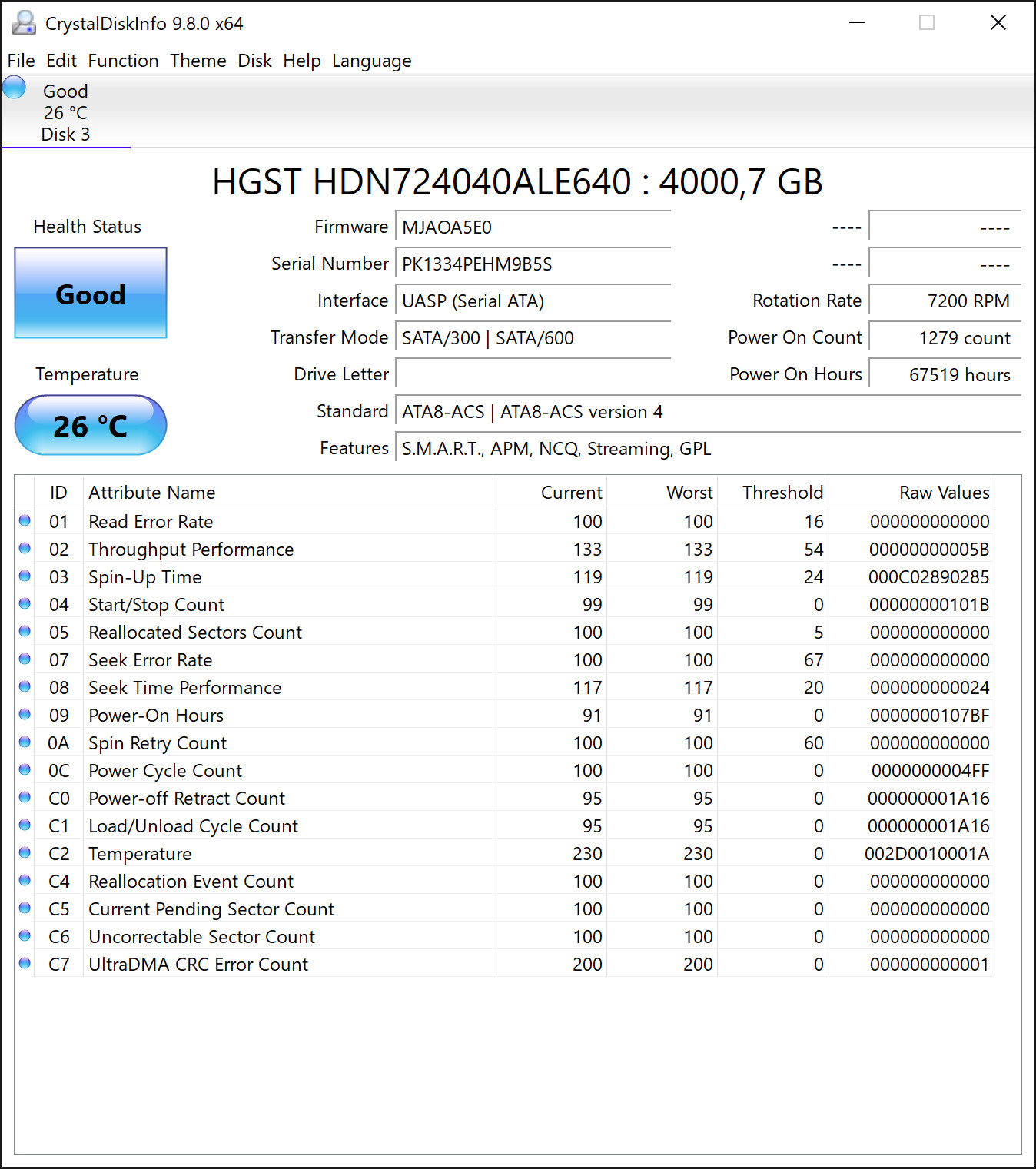Click the Interface field UASP (Serial ATA)
Viewport: 1036px width, 1169px height.
coord(533,301)
